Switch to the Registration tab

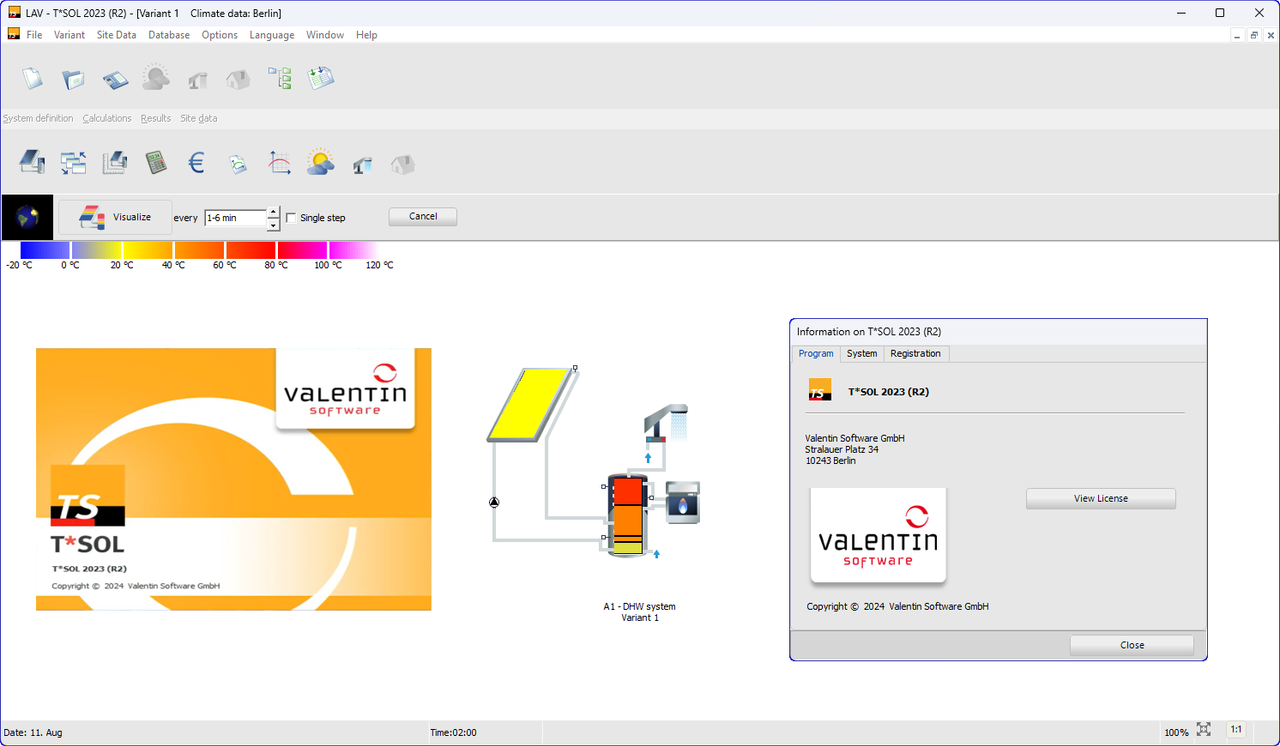[x=915, y=353]
